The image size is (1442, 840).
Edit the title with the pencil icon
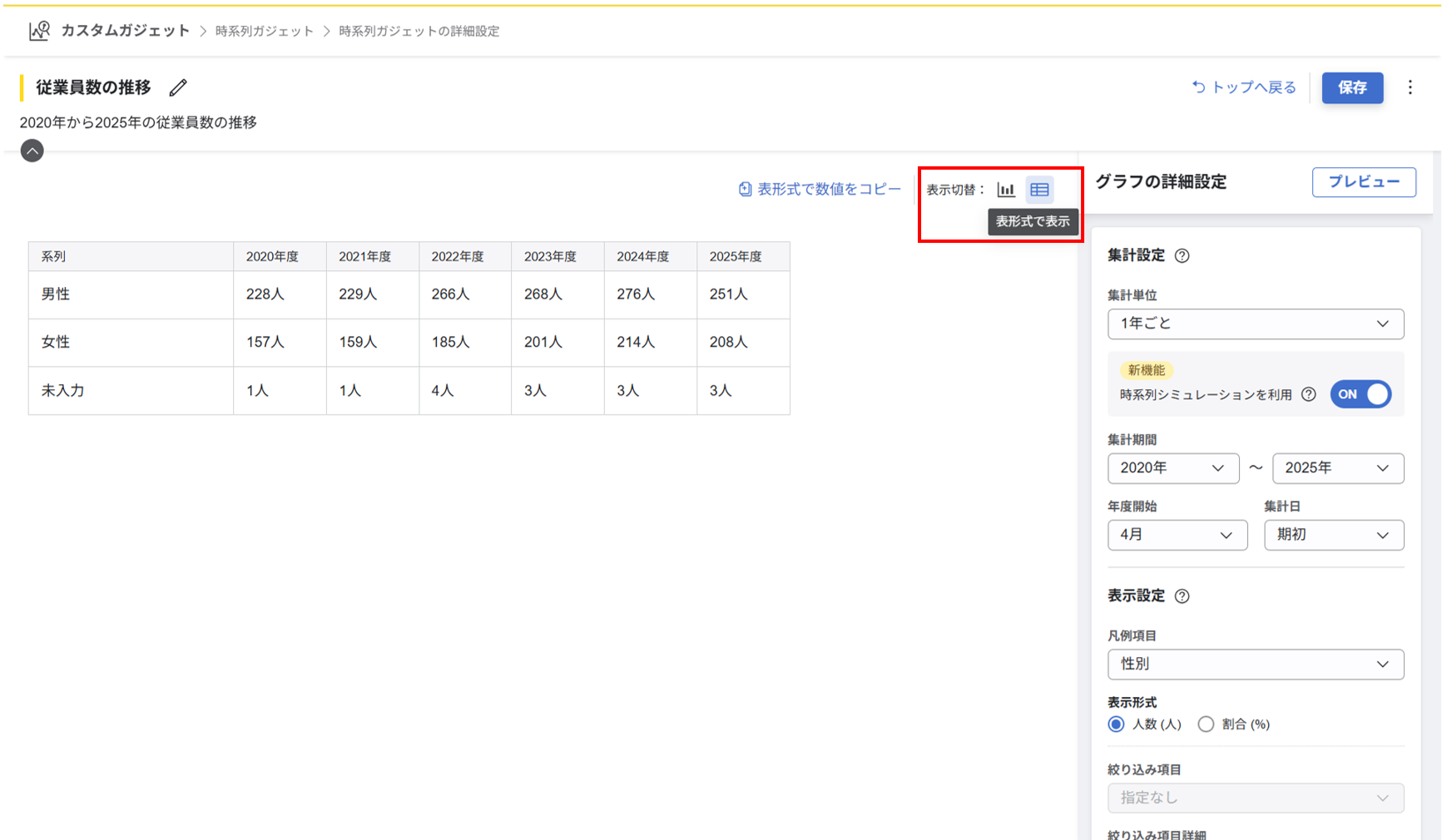[x=178, y=87]
